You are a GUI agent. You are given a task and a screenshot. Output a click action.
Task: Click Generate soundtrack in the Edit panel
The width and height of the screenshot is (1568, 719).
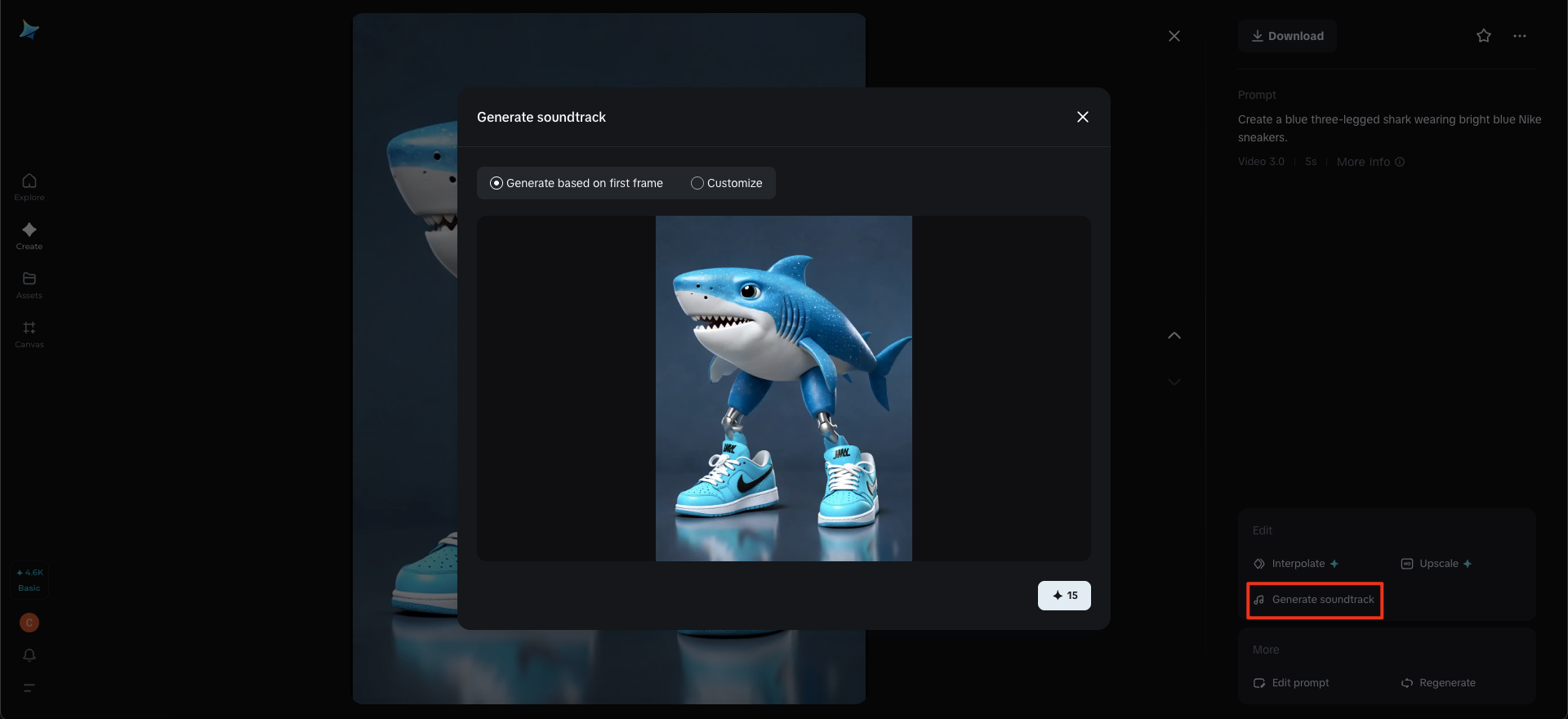click(x=1315, y=600)
